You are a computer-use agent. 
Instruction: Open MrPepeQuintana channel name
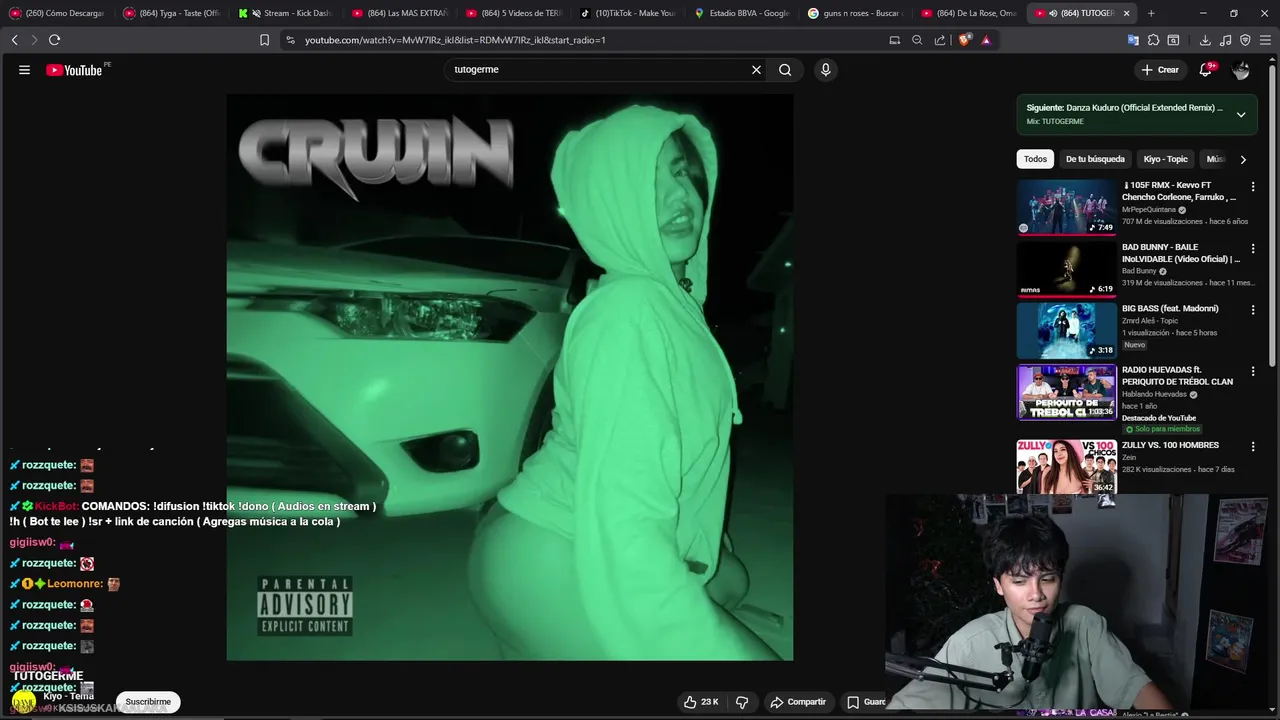(x=1149, y=210)
